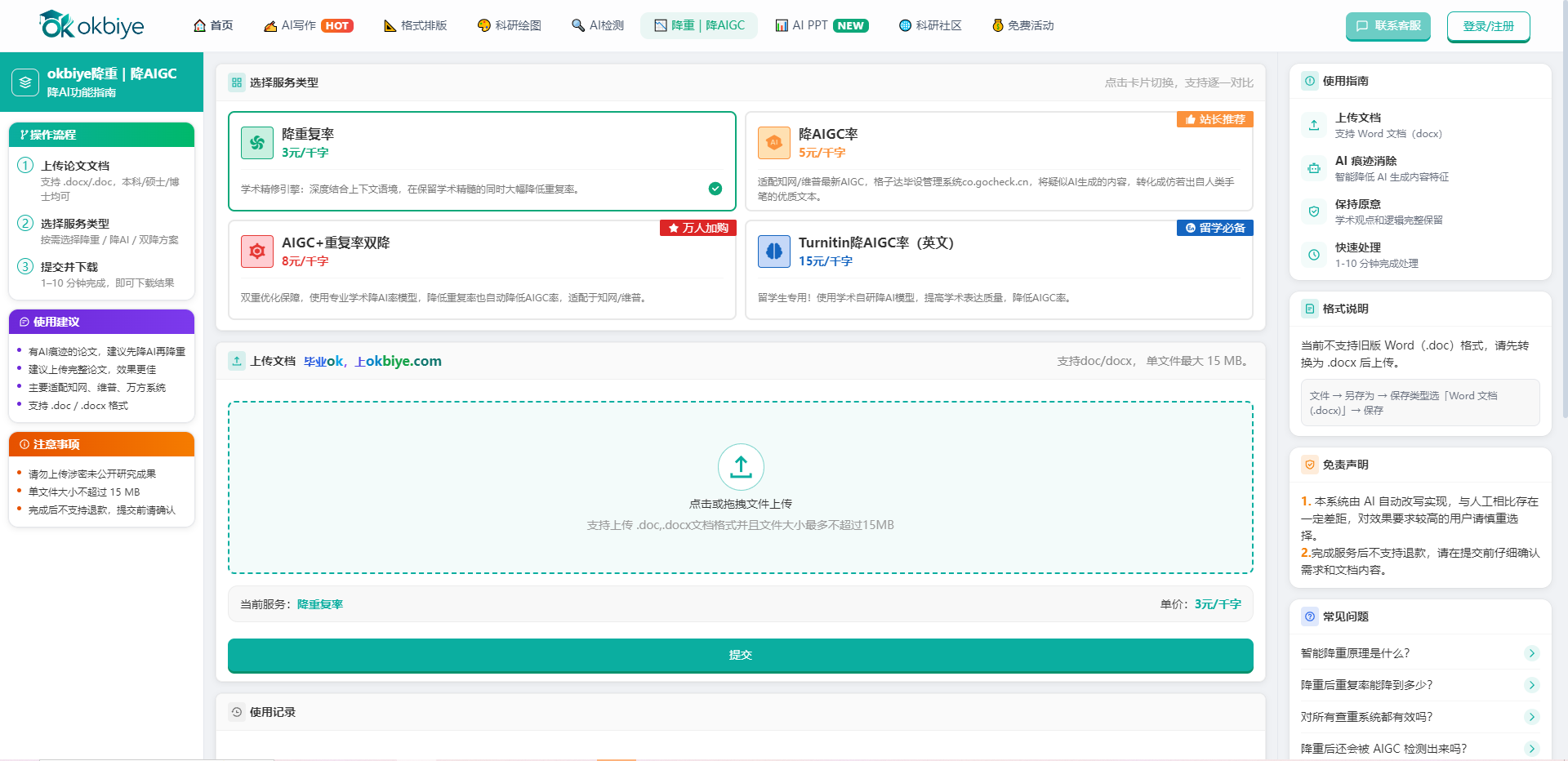The image size is (1568, 761).
Task: Click the 联系客服 button
Action: click(1388, 26)
